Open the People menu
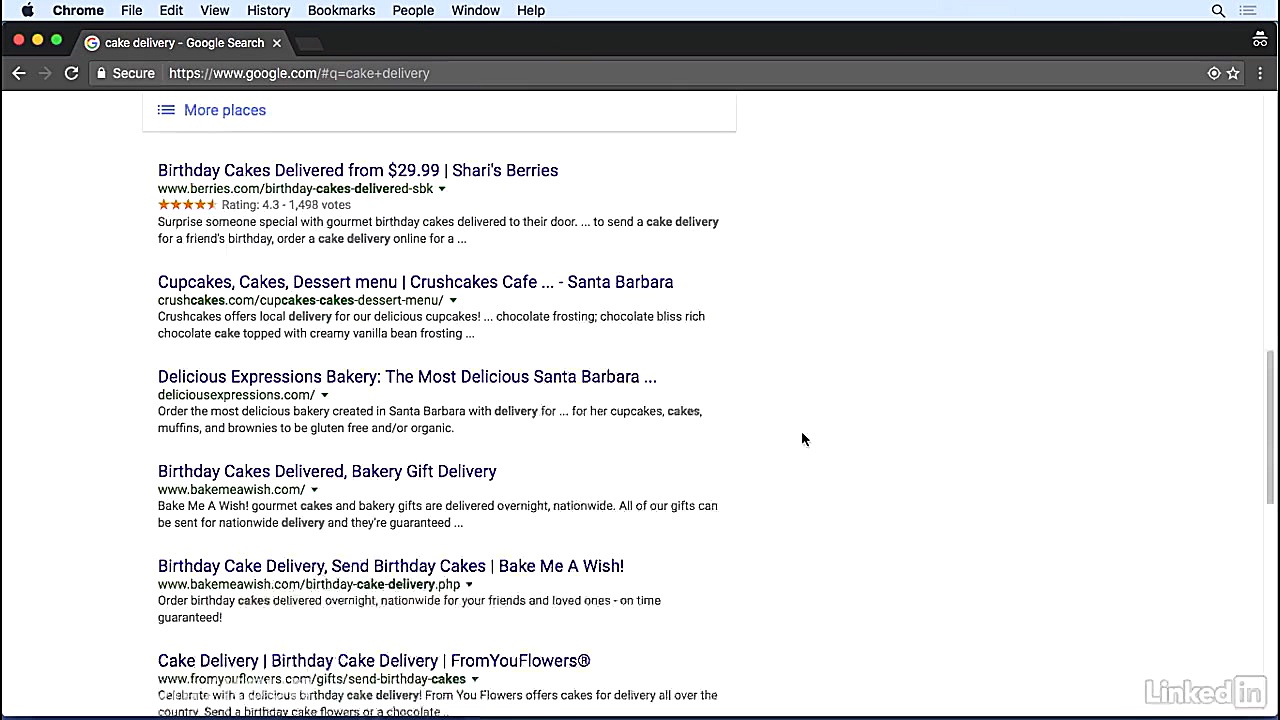The height and width of the screenshot is (720, 1280). pyautogui.click(x=413, y=10)
